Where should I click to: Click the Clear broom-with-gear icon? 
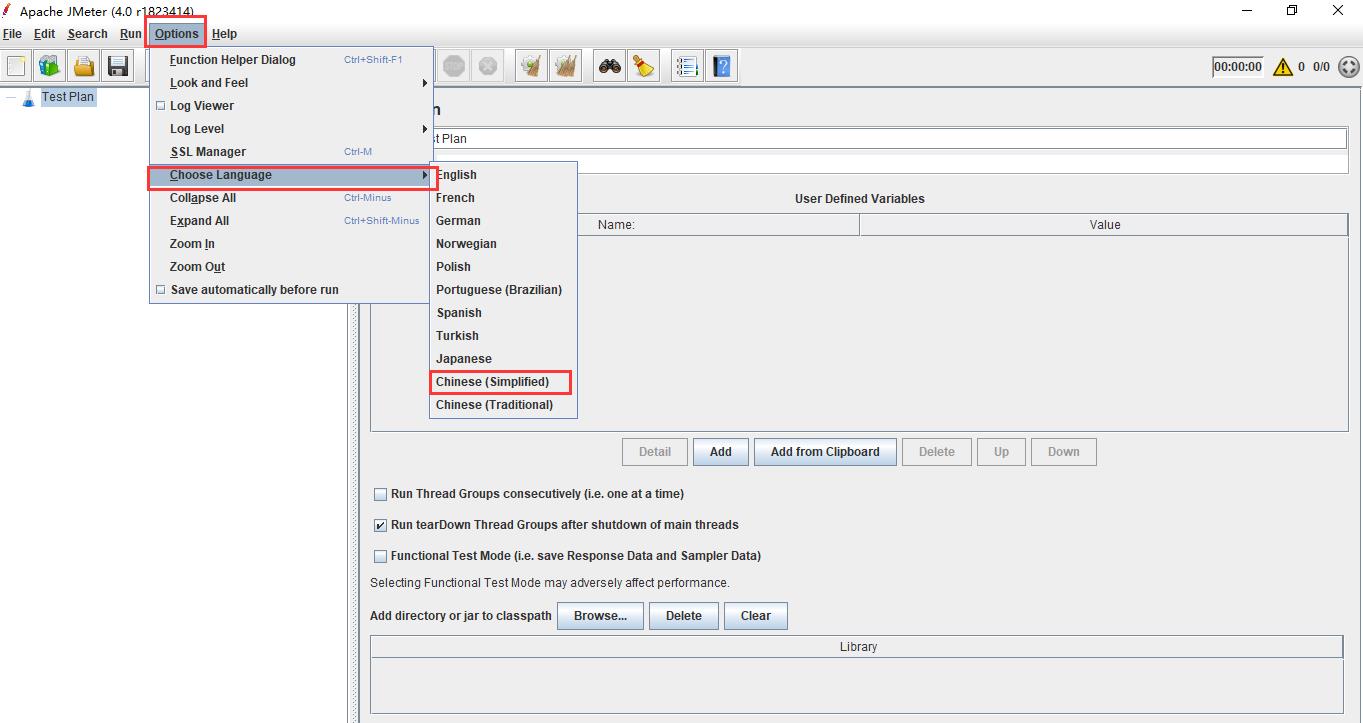coord(531,67)
